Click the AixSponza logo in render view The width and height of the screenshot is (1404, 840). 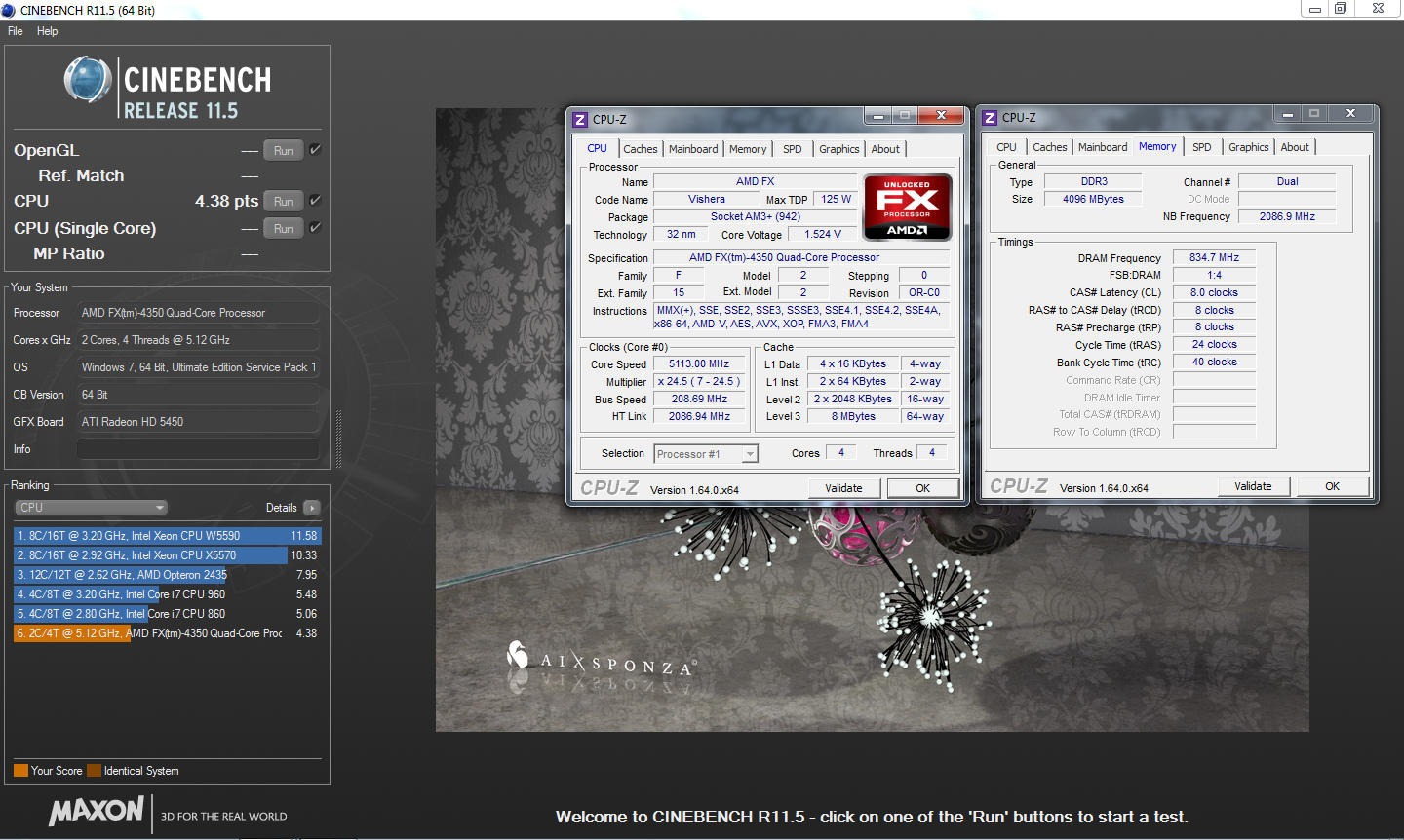600,661
